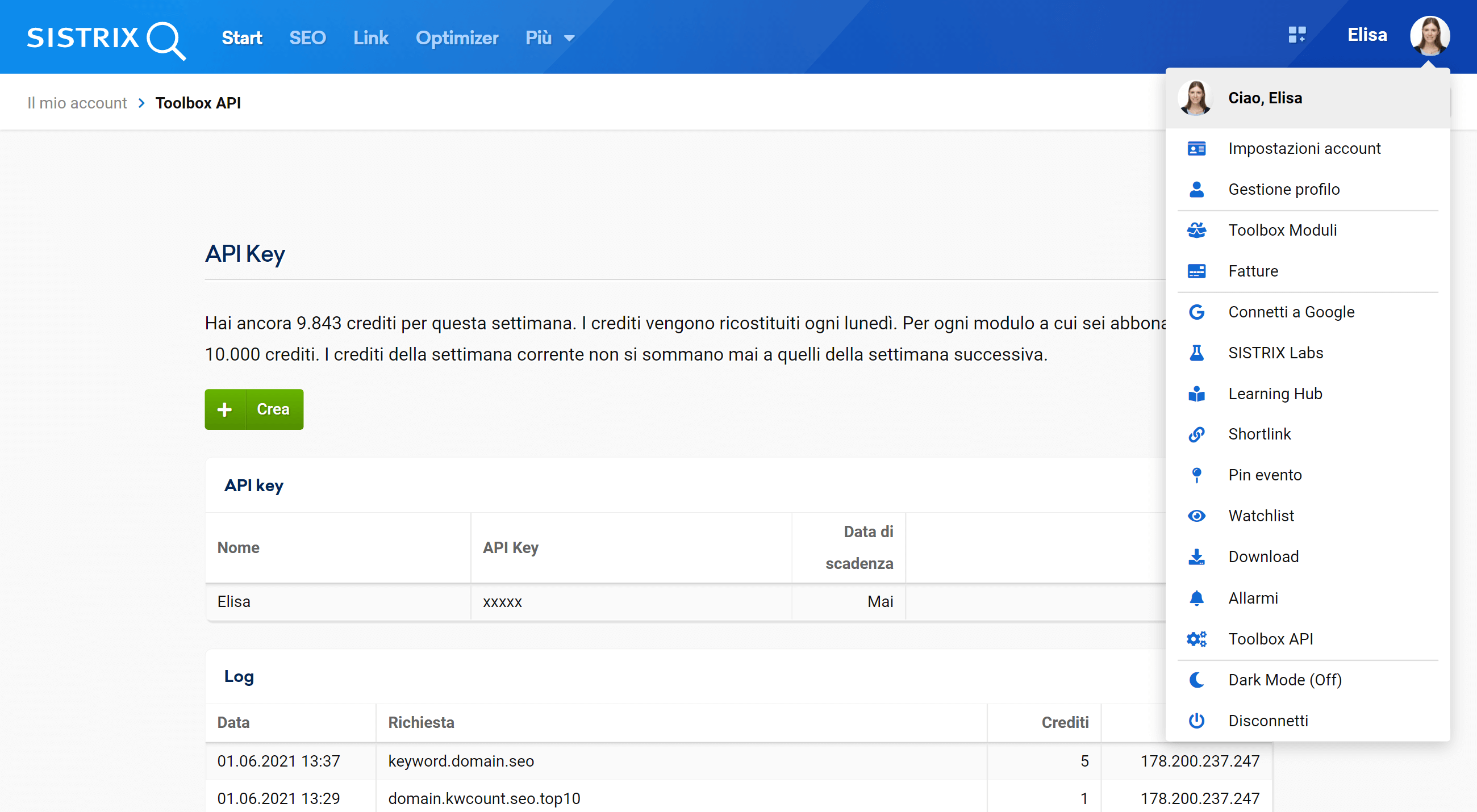Expand the Più dropdown in navigation
The height and width of the screenshot is (812, 1477).
(549, 38)
